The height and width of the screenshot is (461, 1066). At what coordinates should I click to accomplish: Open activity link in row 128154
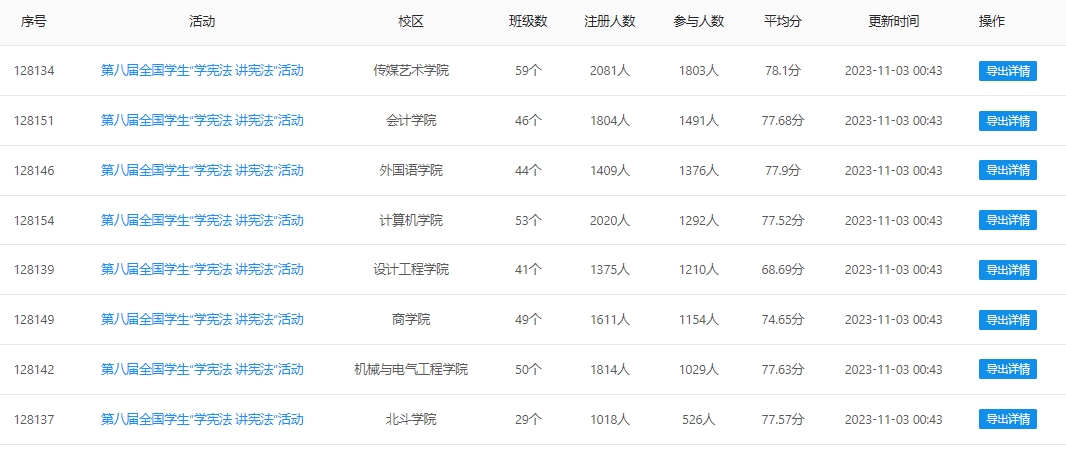[x=202, y=220]
